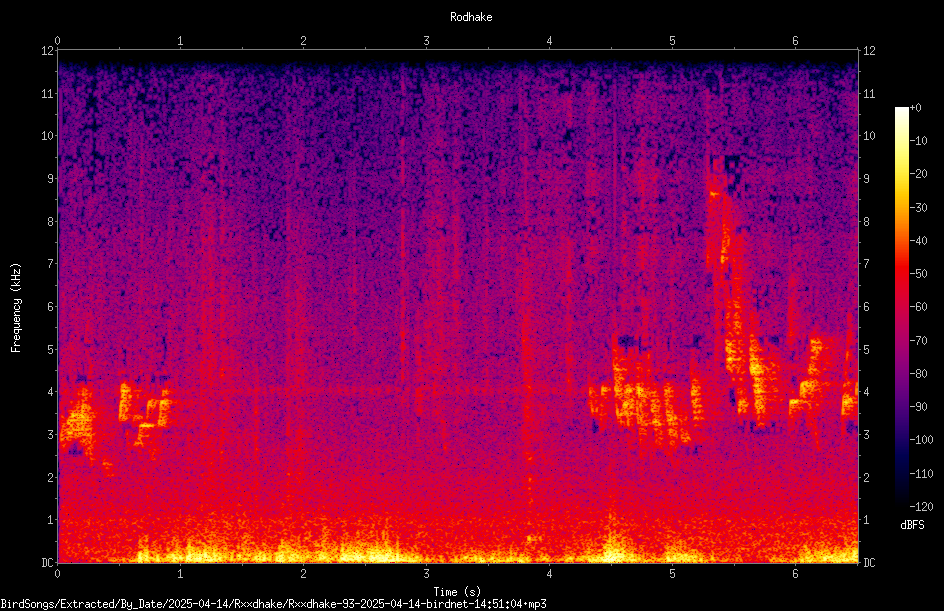Click the 9 kHz label on left axis
This screenshot has width=944, height=611.
51,178
